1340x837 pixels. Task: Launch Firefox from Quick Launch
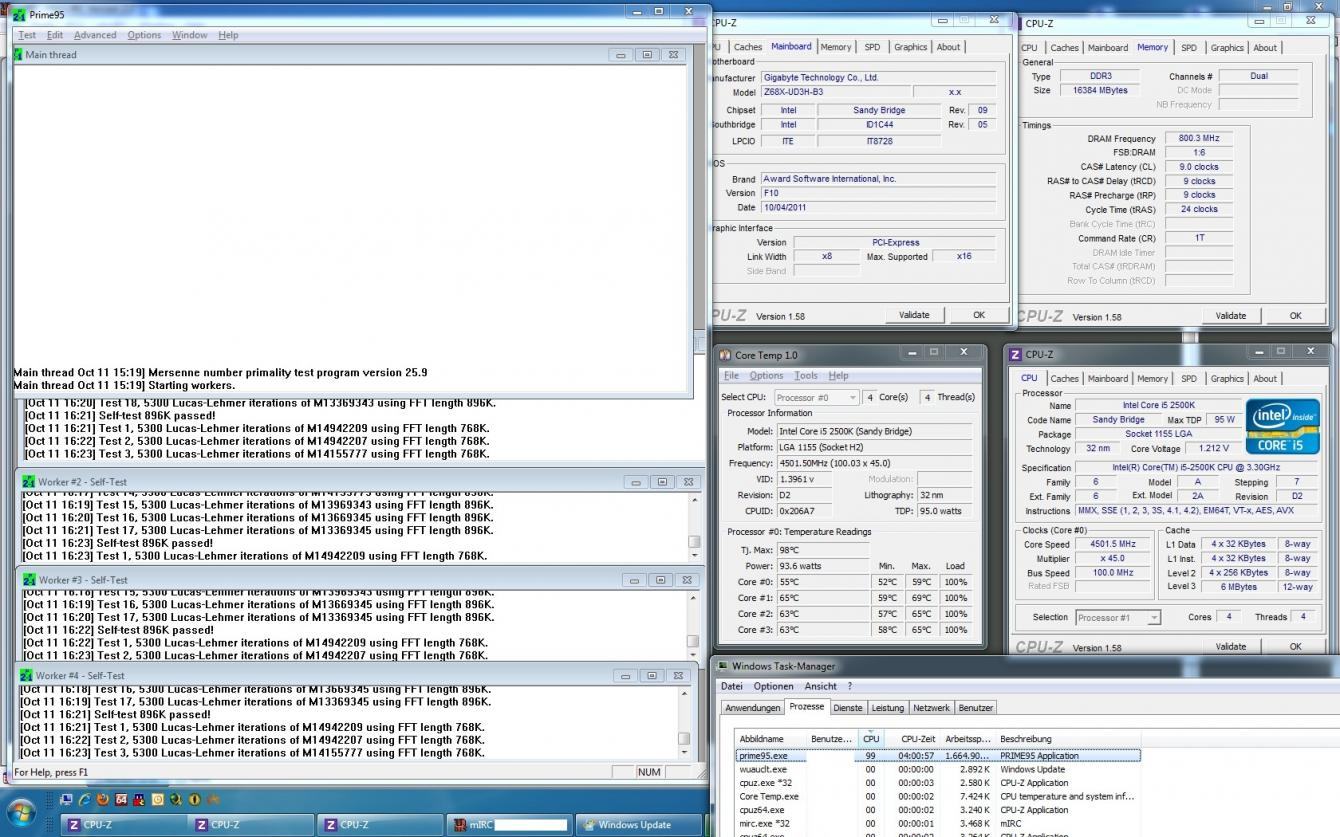tap(103, 799)
